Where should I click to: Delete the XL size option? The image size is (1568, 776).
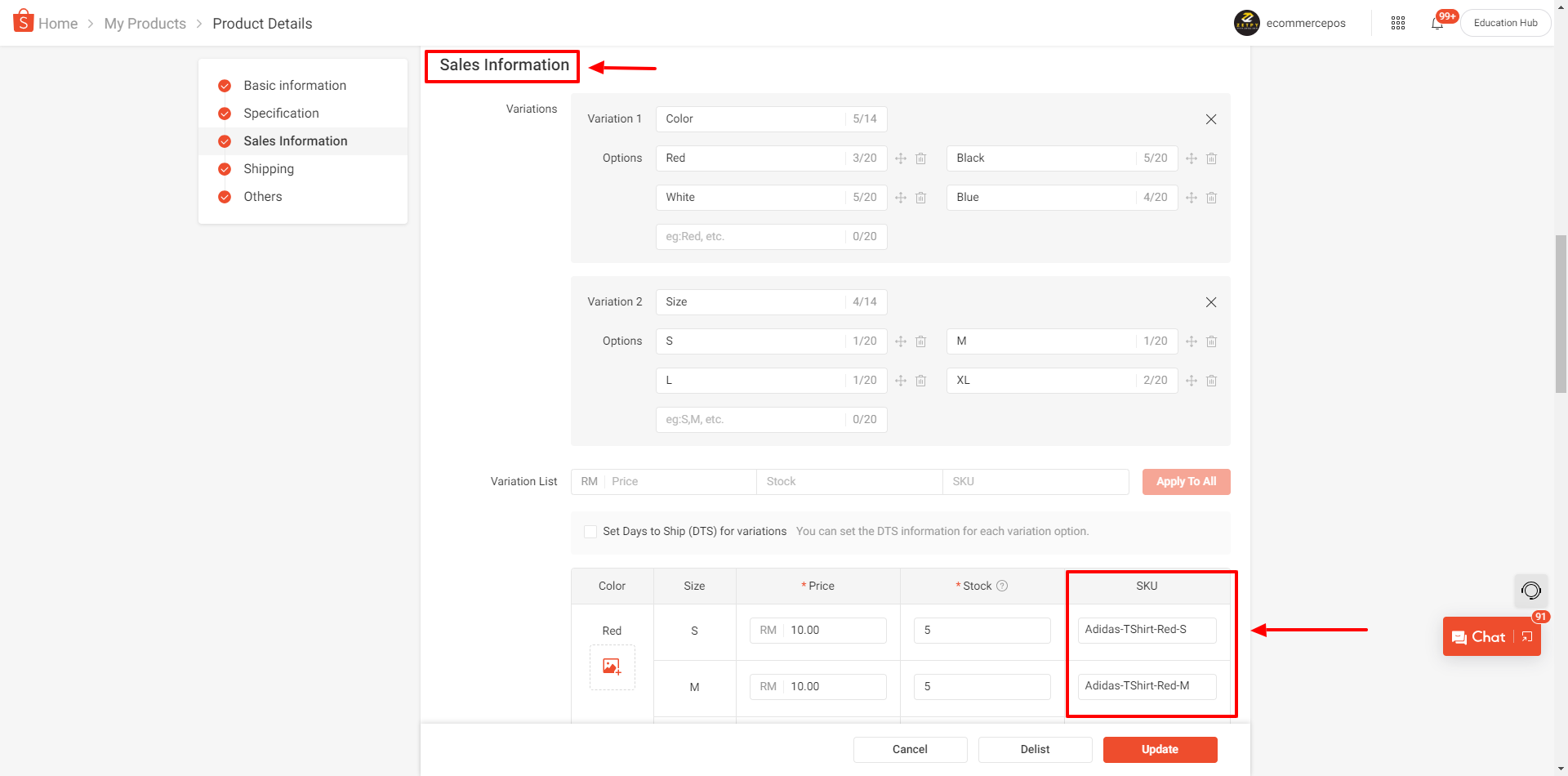[1211, 381]
